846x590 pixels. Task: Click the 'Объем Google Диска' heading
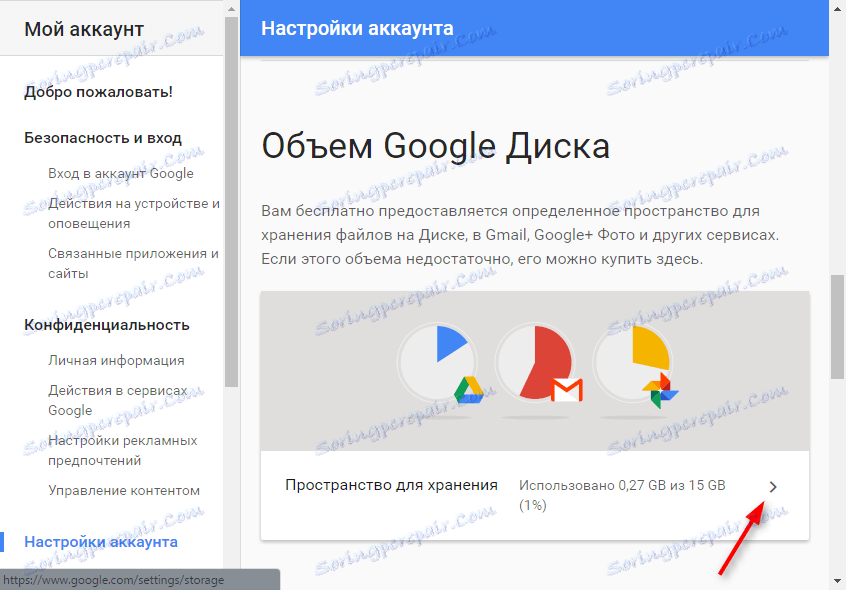pos(436,146)
